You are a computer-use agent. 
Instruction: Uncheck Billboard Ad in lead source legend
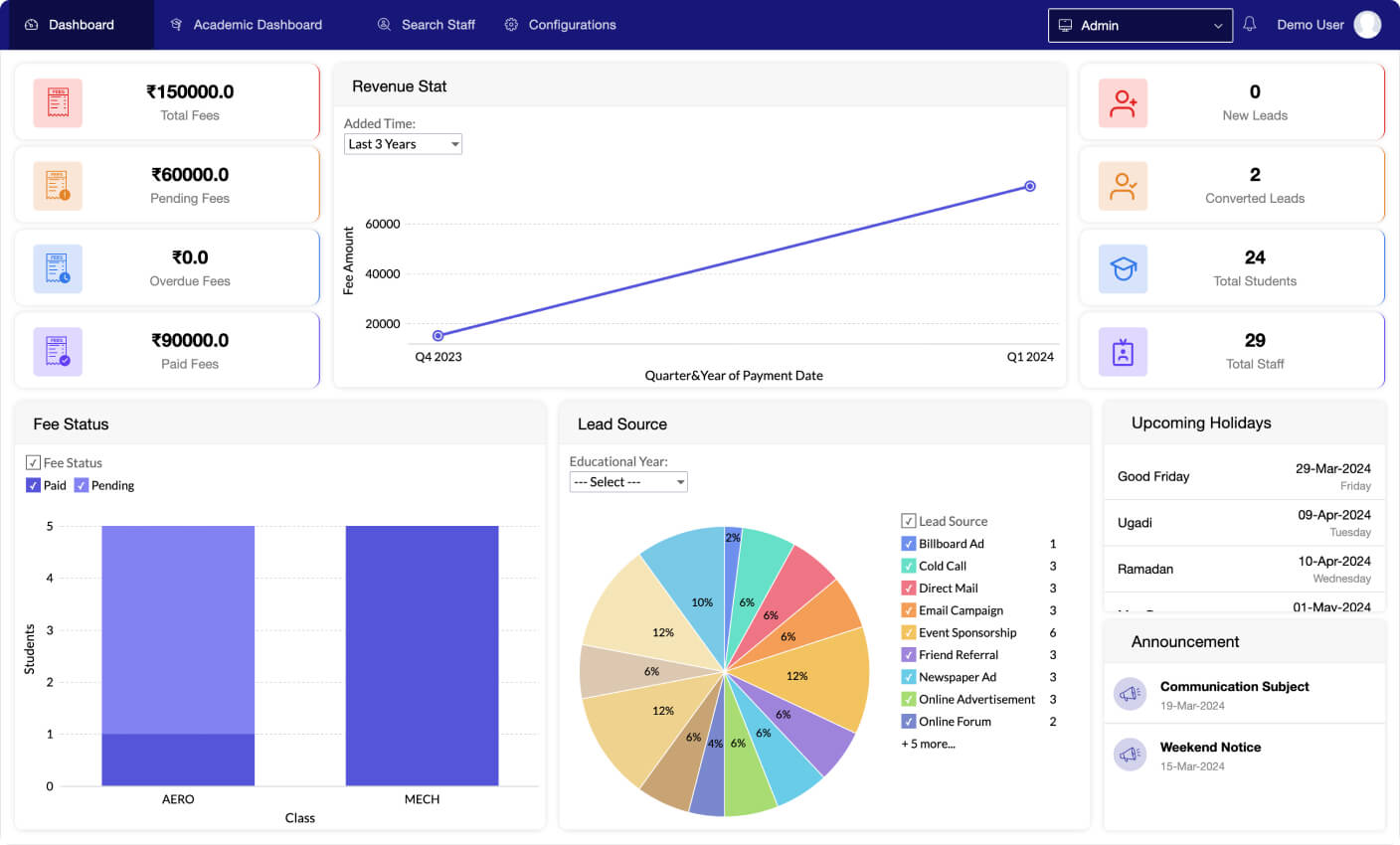(x=908, y=544)
